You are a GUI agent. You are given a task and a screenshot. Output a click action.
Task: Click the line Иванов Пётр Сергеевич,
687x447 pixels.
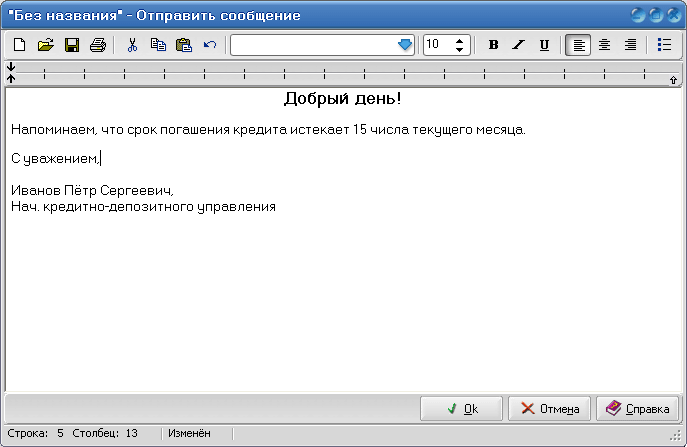(92, 190)
